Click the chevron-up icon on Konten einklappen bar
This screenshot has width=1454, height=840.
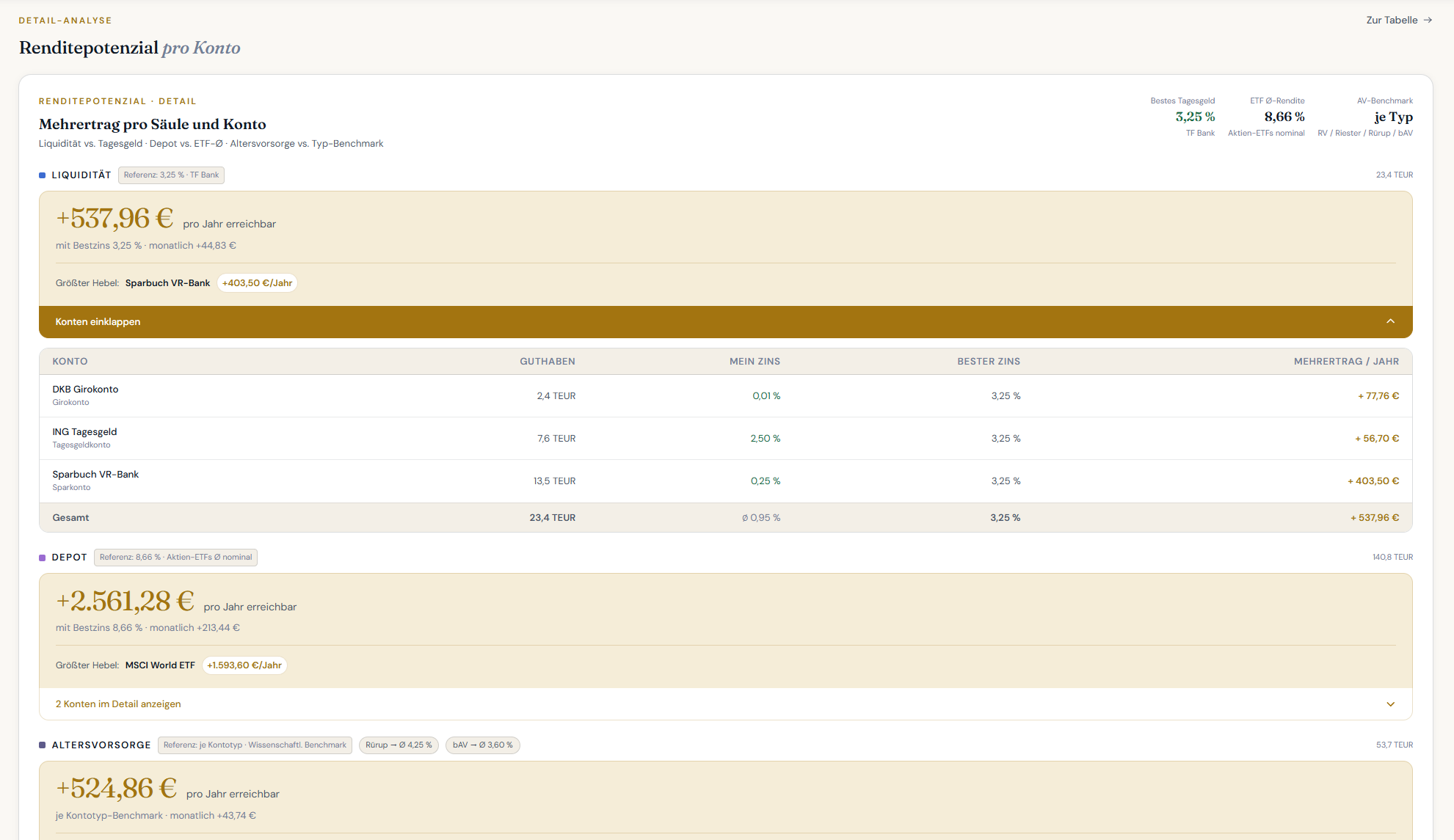pyautogui.click(x=1390, y=321)
